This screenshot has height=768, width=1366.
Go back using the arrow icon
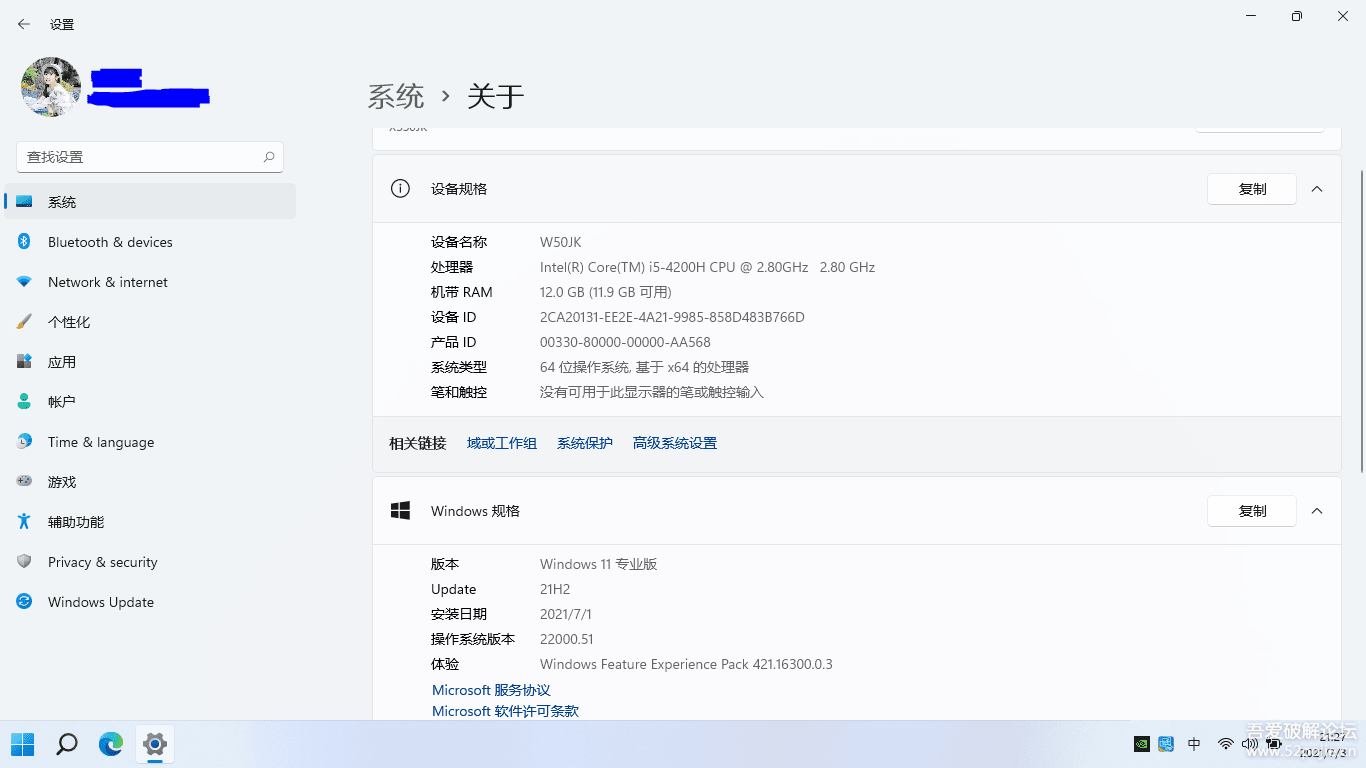click(x=24, y=24)
